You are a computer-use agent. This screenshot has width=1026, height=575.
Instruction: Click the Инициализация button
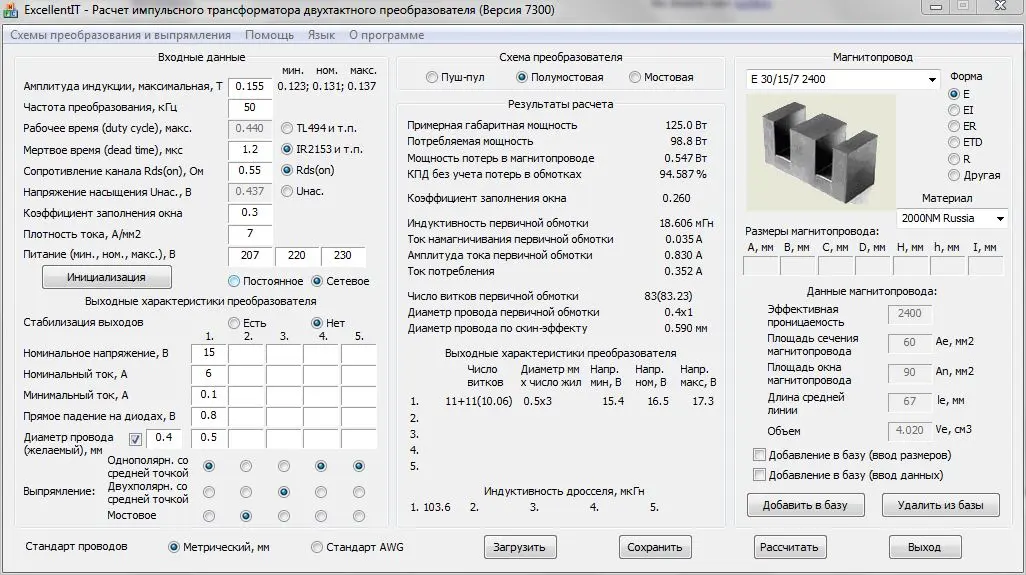(106, 277)
